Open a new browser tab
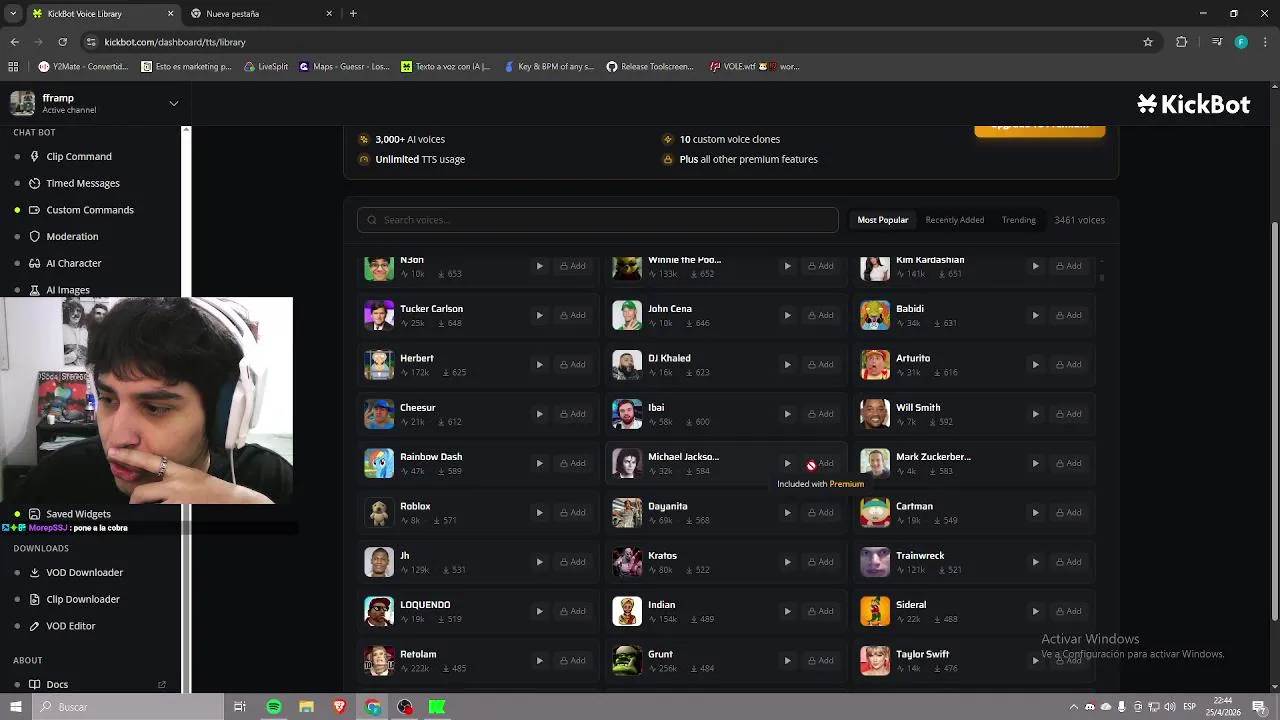 pos(353,14)
